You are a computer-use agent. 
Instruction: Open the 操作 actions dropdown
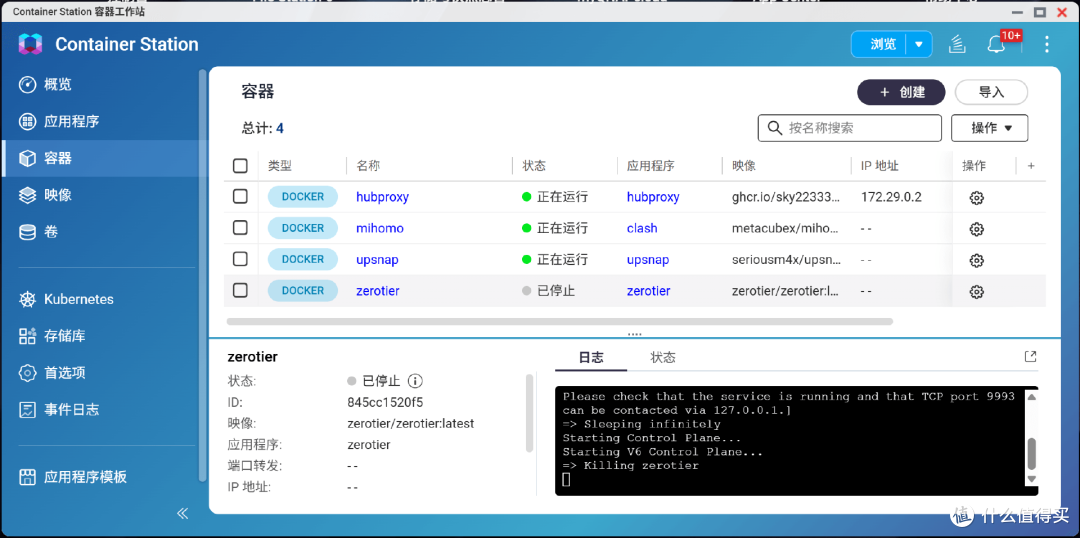(x=990, y=128)
